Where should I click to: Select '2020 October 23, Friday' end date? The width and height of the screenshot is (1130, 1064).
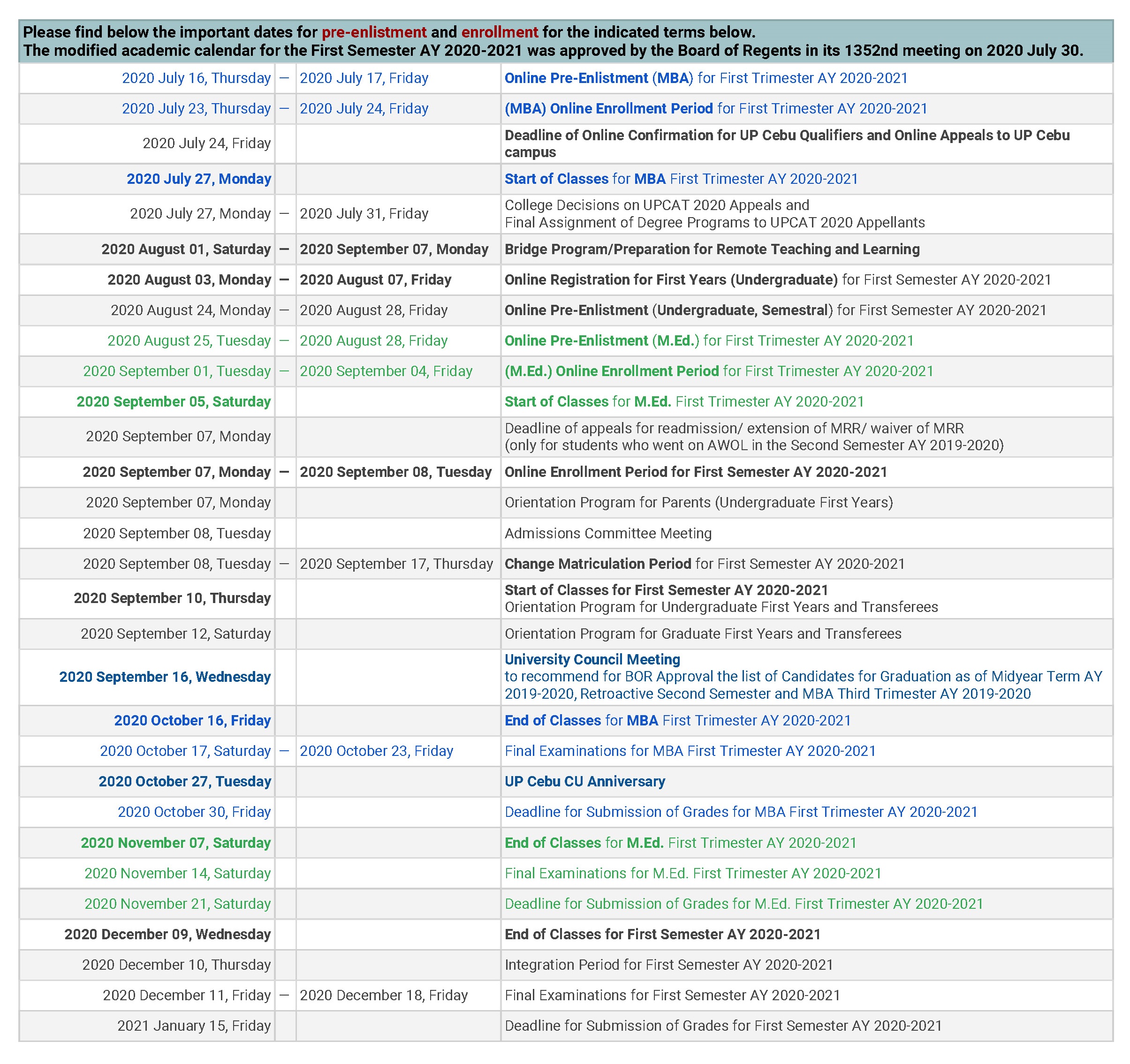tap(376, 751)
